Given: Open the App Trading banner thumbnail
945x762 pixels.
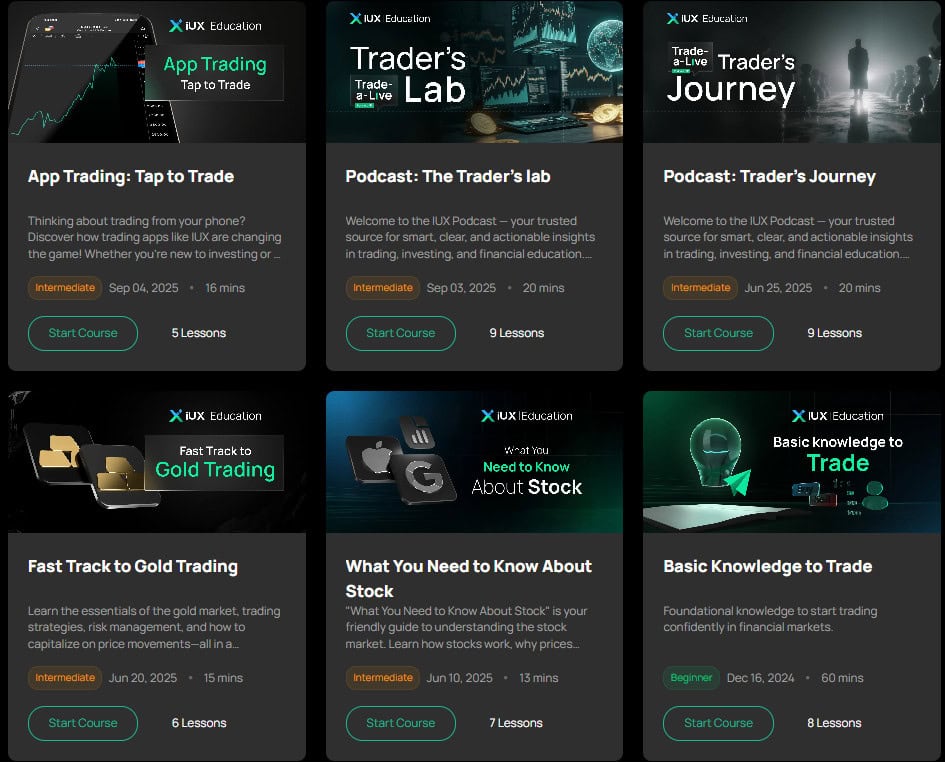Looking at the screenshot, I should pos(157,72).
